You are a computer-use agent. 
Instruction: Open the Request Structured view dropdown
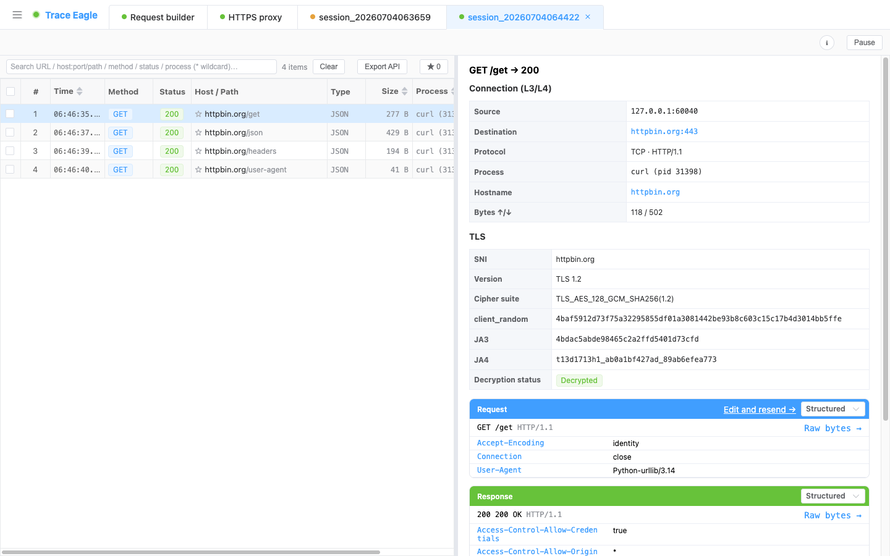point(833,409)
